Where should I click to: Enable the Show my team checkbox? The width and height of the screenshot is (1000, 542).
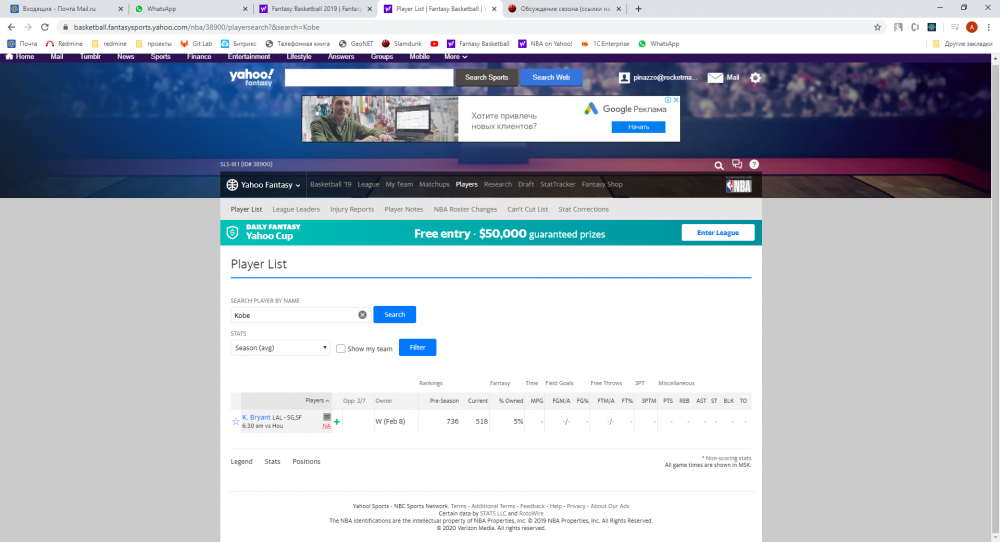point(341,349)
